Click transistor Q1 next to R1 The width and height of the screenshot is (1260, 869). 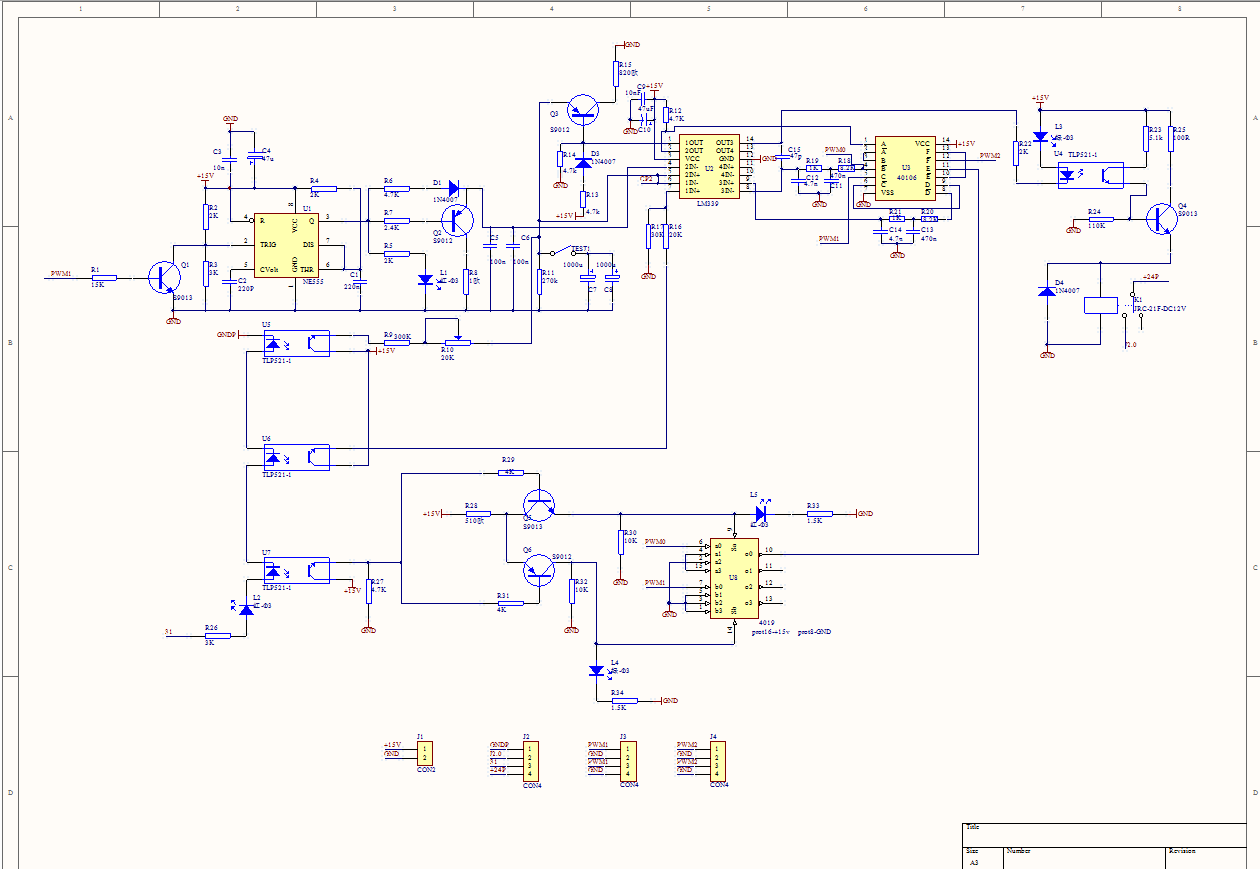point(166,277)
